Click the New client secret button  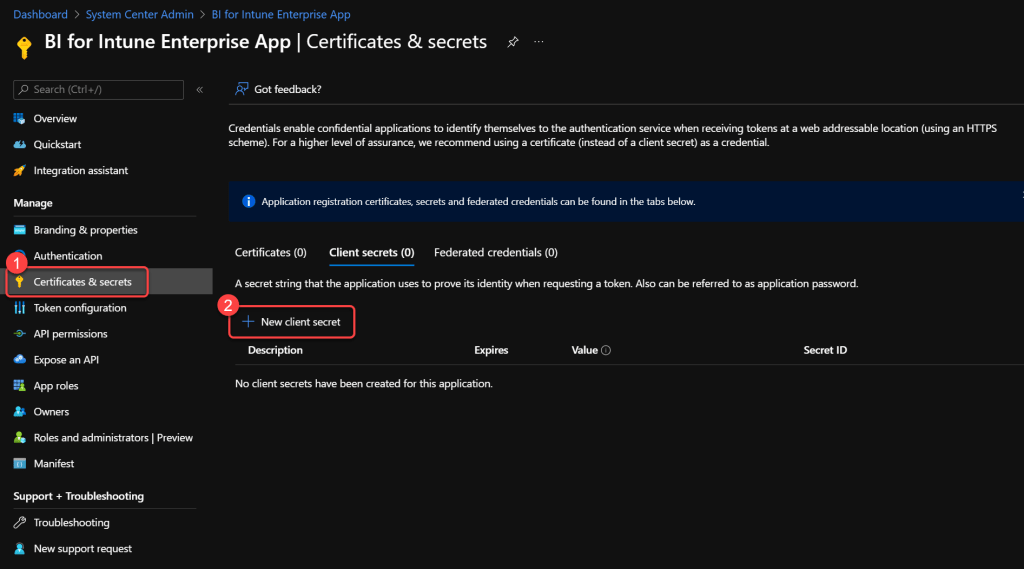click(292, 322)
